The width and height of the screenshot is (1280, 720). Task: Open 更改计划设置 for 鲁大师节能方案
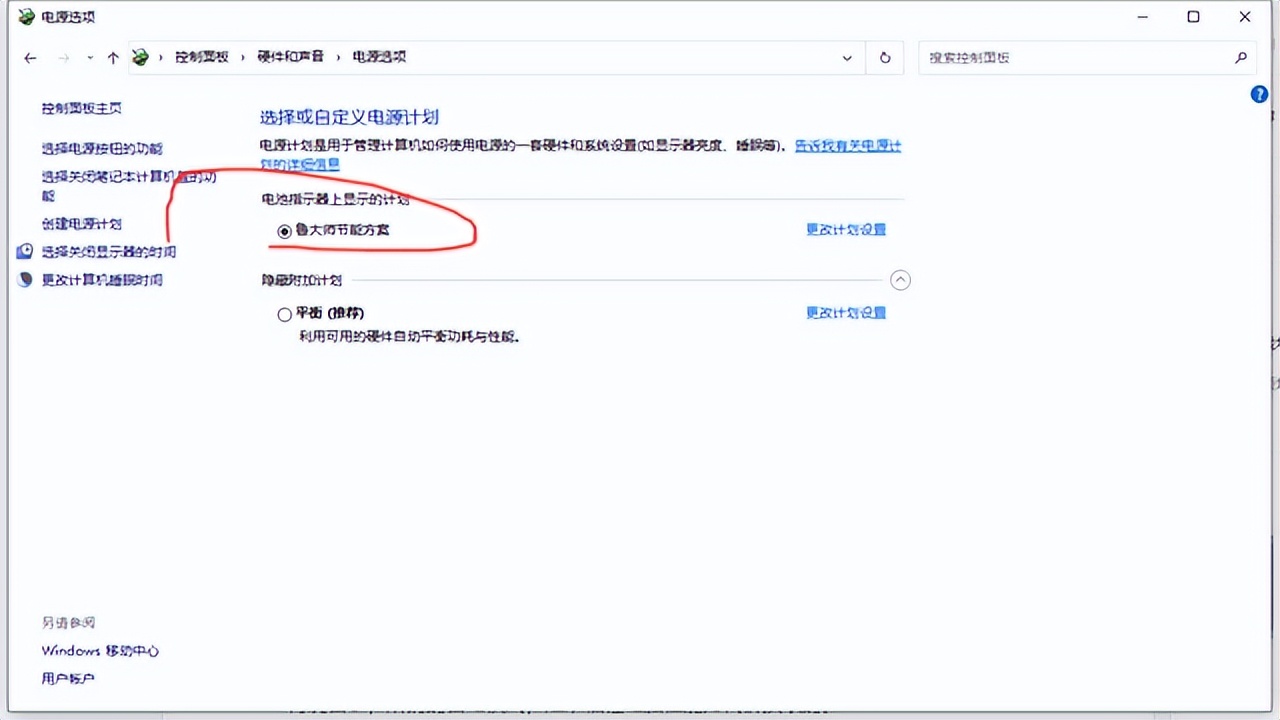(845, 229)
